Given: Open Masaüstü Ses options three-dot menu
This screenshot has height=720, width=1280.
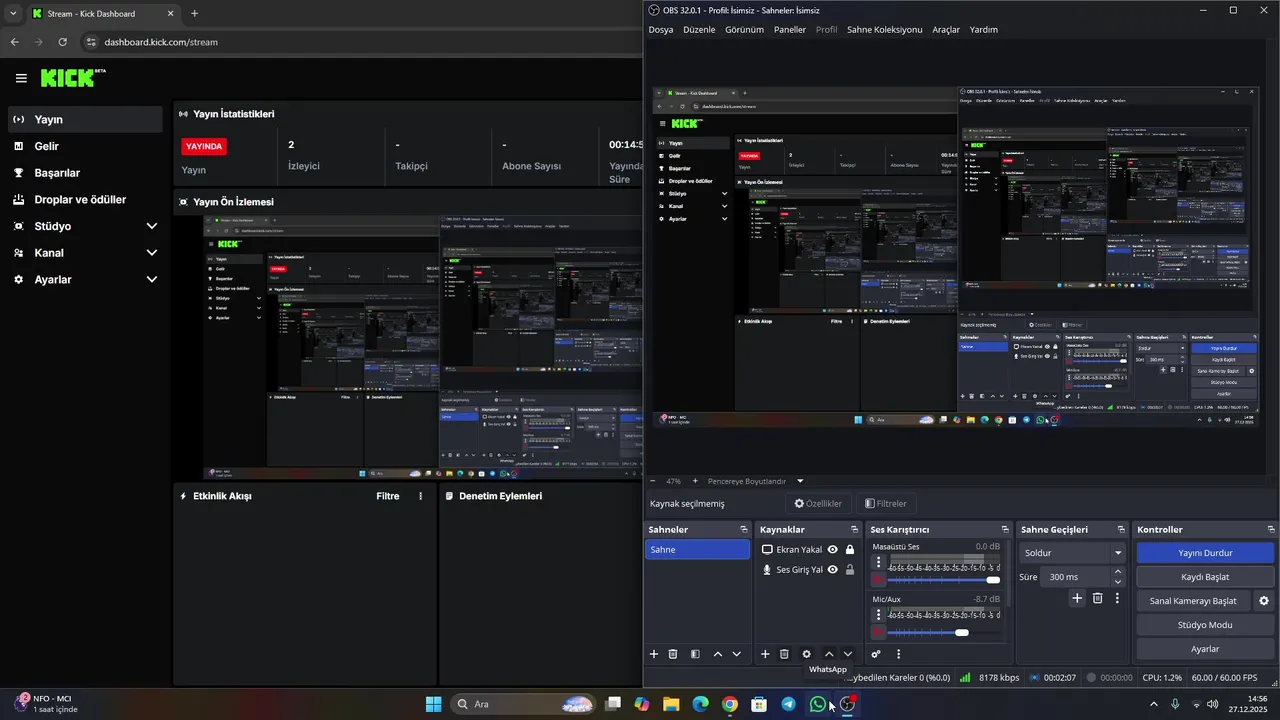Looking at the screenshot, I should (879, 562).
